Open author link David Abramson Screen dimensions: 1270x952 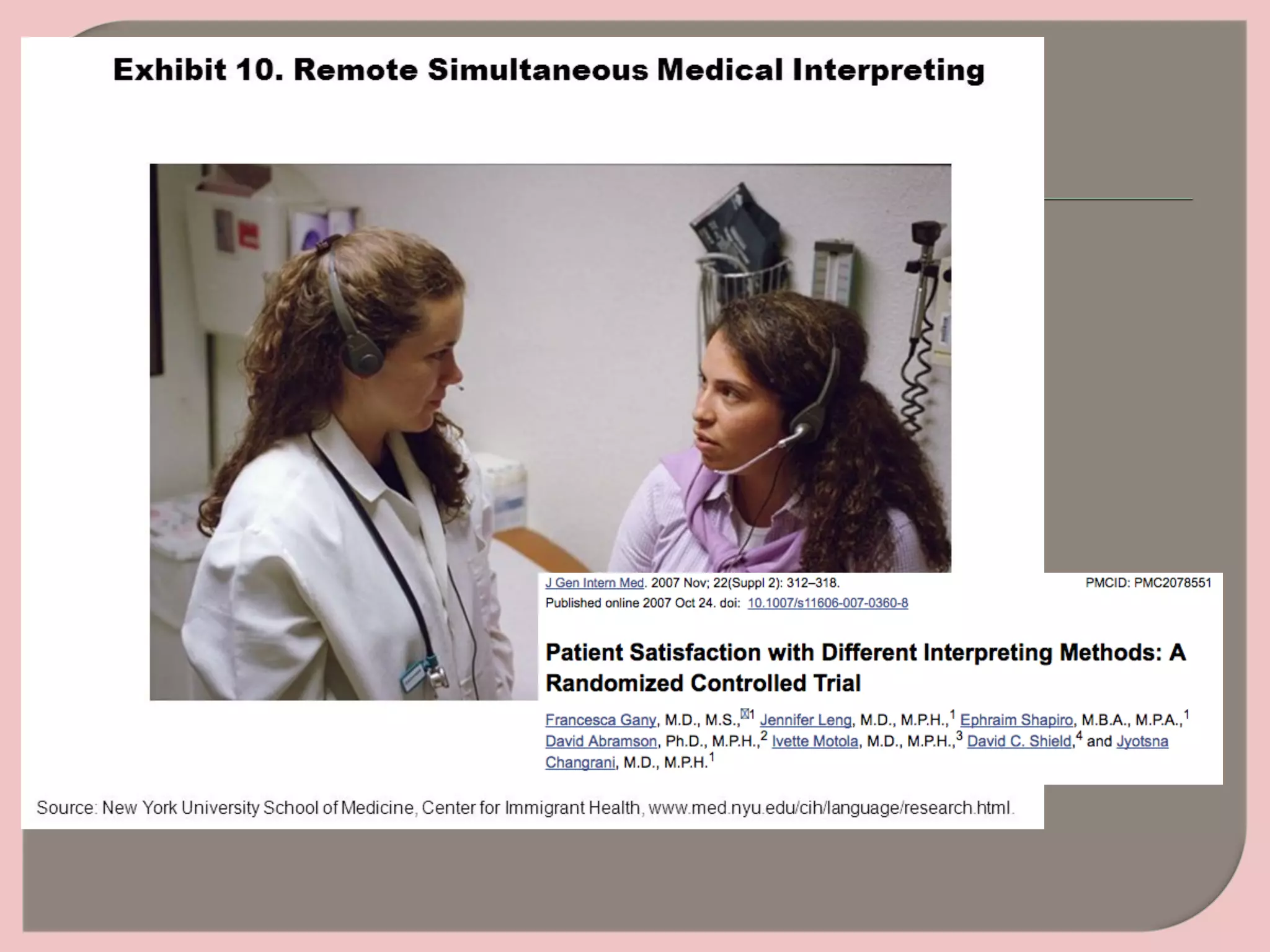pyautogui.click(x=601, y=741)
